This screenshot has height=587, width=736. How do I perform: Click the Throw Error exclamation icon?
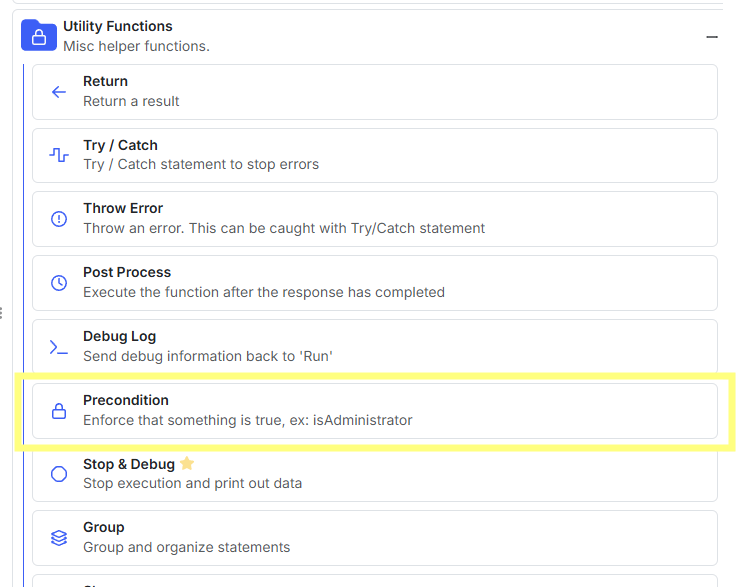pos(59,219)
